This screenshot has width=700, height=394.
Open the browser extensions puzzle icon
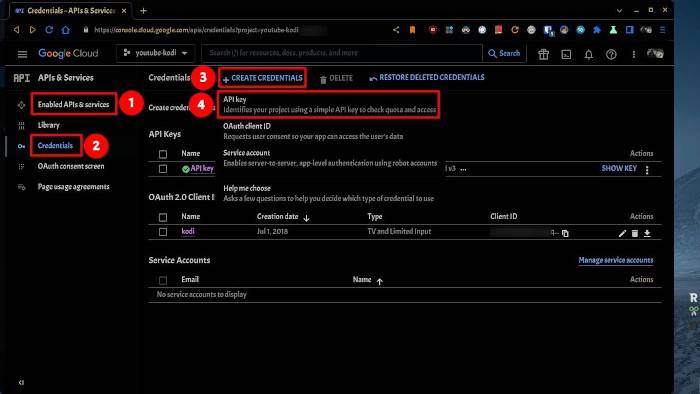[597, 30]
